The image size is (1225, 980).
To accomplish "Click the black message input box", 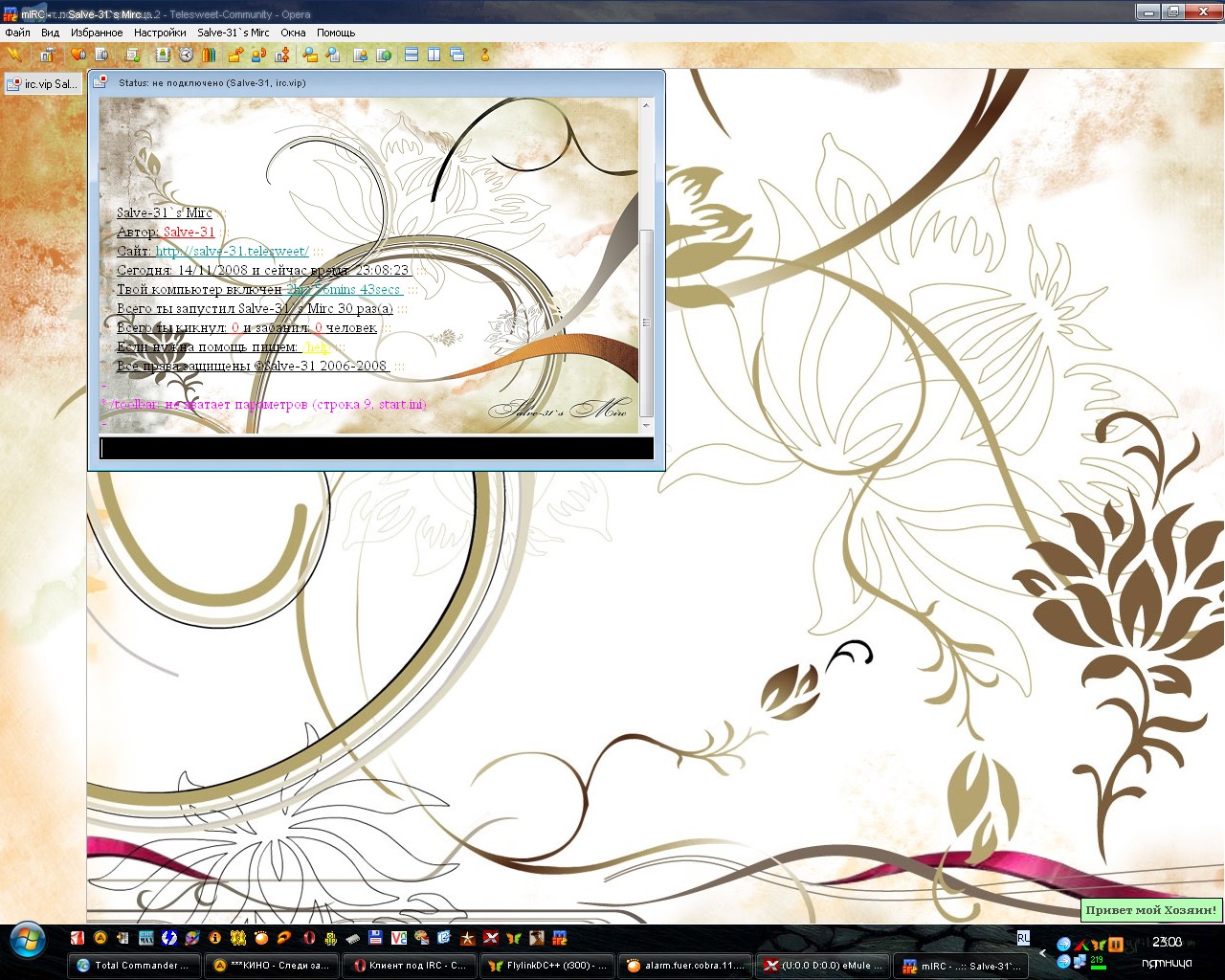I will pos(376,448).
